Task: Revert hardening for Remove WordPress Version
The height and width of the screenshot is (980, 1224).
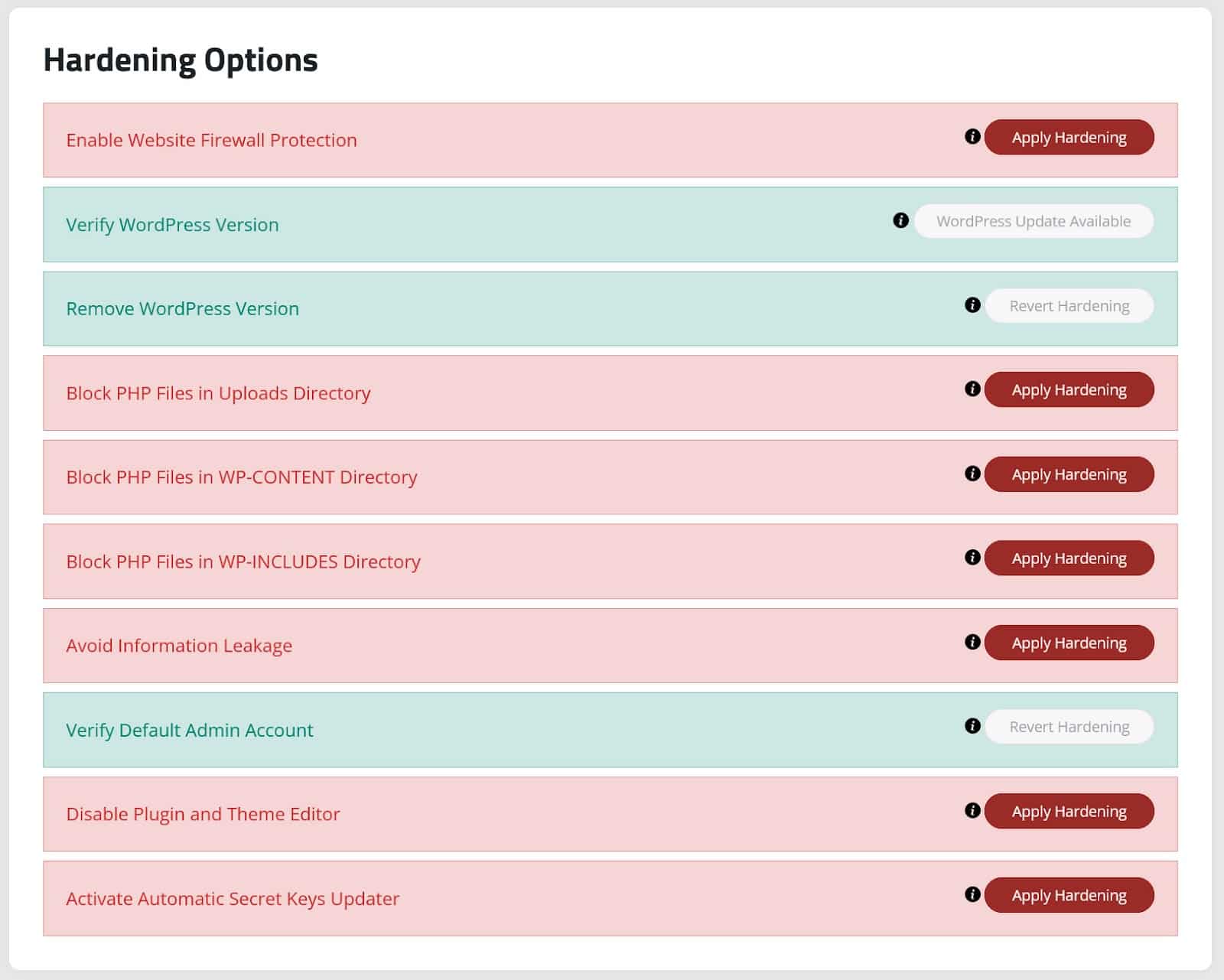Action: (1069, 306)
